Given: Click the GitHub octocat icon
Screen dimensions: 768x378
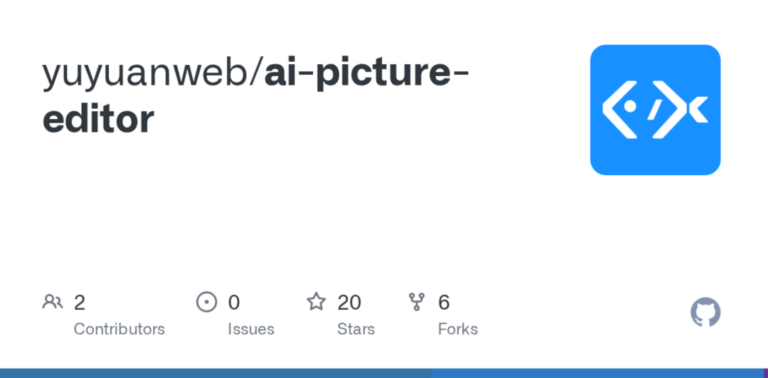Looking at the screenshot, I should click(705, 312).
